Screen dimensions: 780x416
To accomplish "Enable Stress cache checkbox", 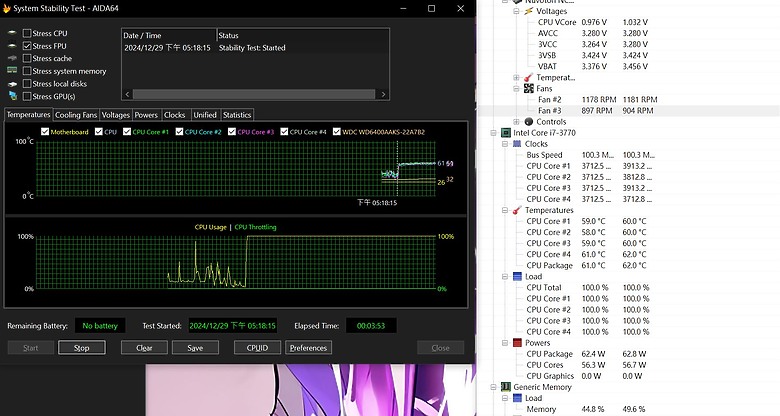I will coord(27,58).
